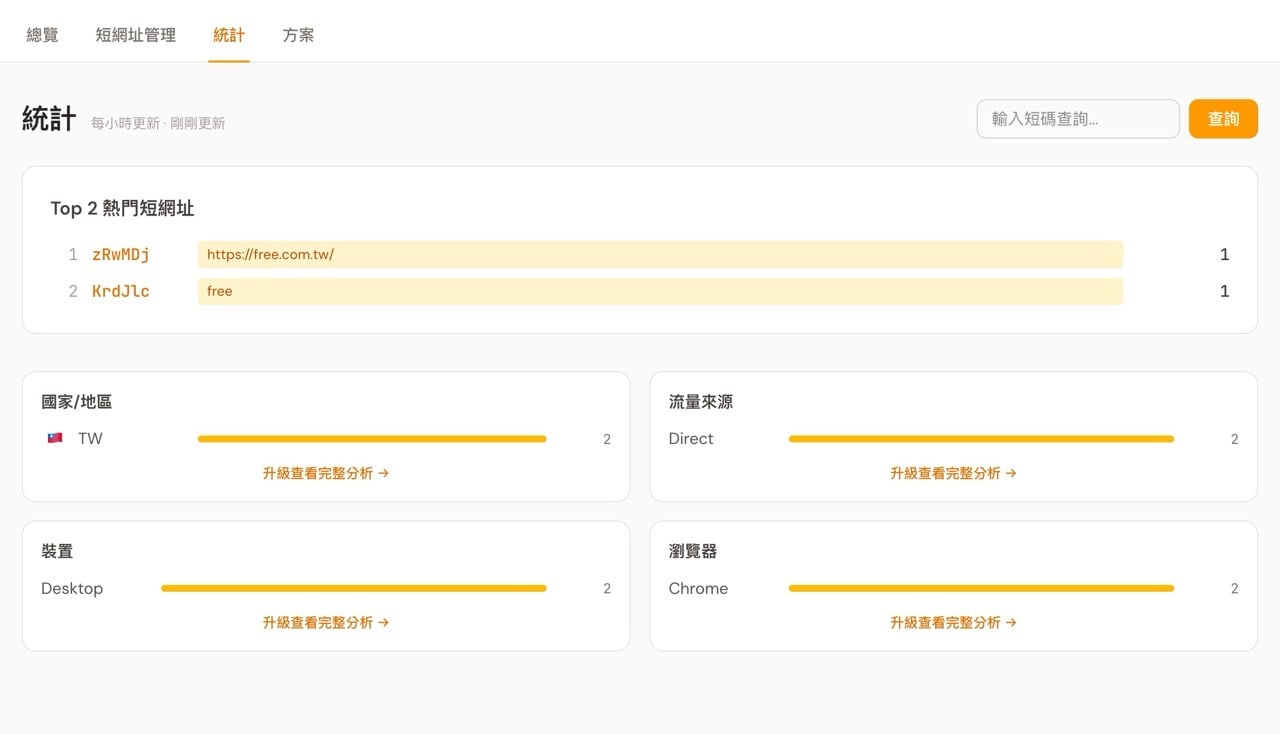Viewport: 1280px width, 734px height.
Task: Open the 短網址管理 tab
Action: pos(136,35)
